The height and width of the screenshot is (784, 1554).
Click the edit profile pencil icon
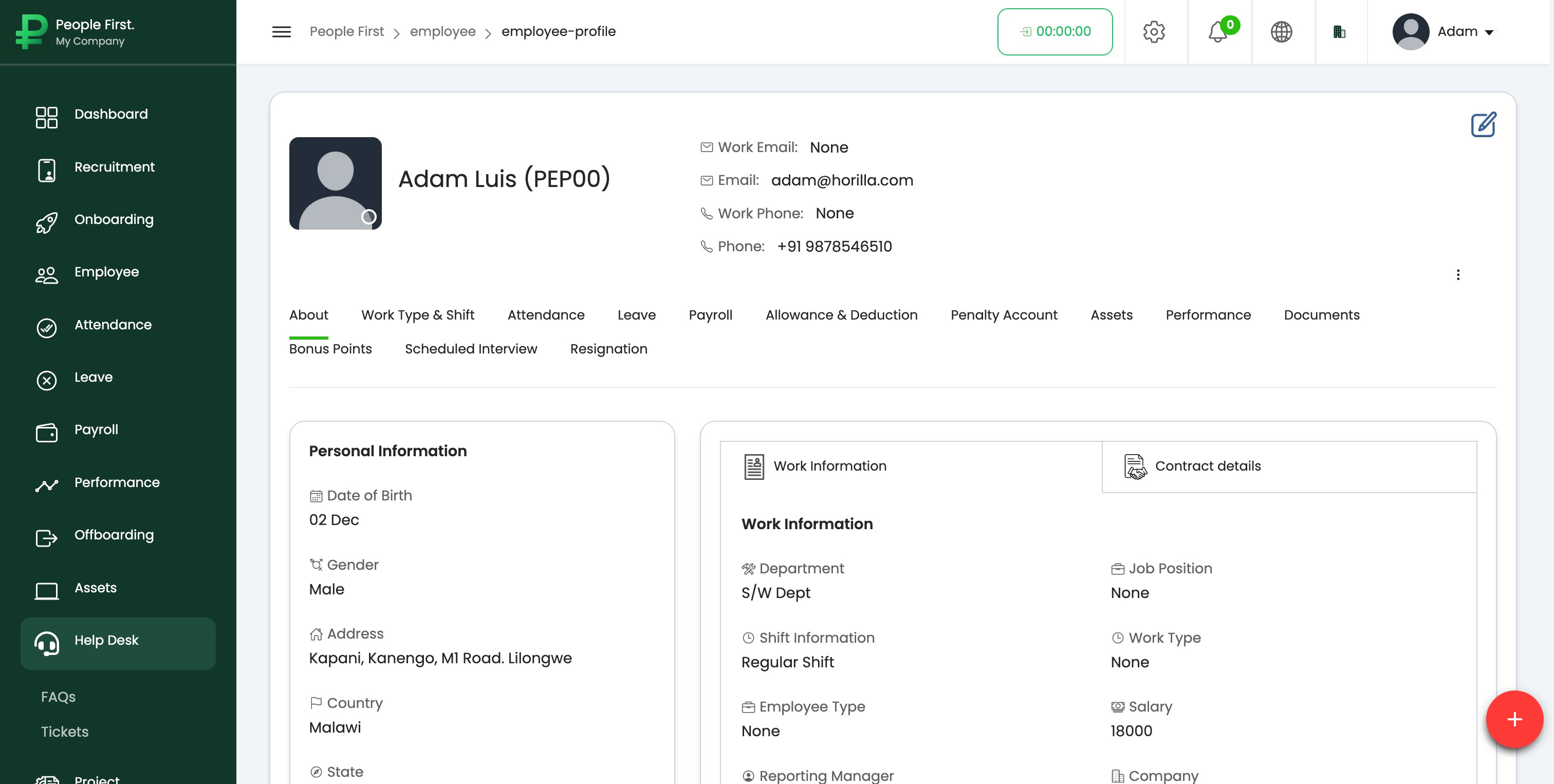(1484, 125)
